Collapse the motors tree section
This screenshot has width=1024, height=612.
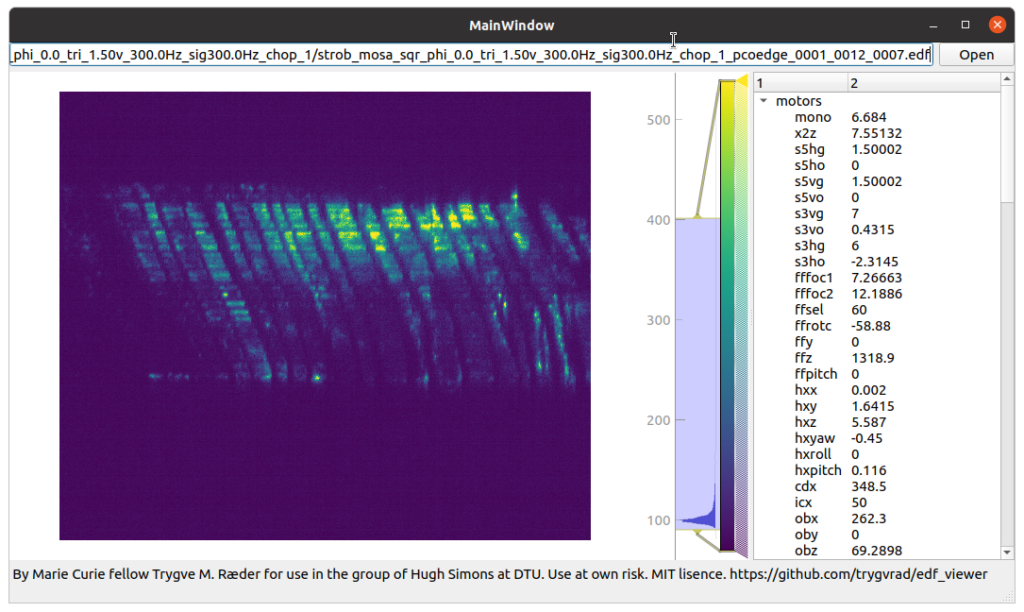pyautogui.click(x=763, y=100)
